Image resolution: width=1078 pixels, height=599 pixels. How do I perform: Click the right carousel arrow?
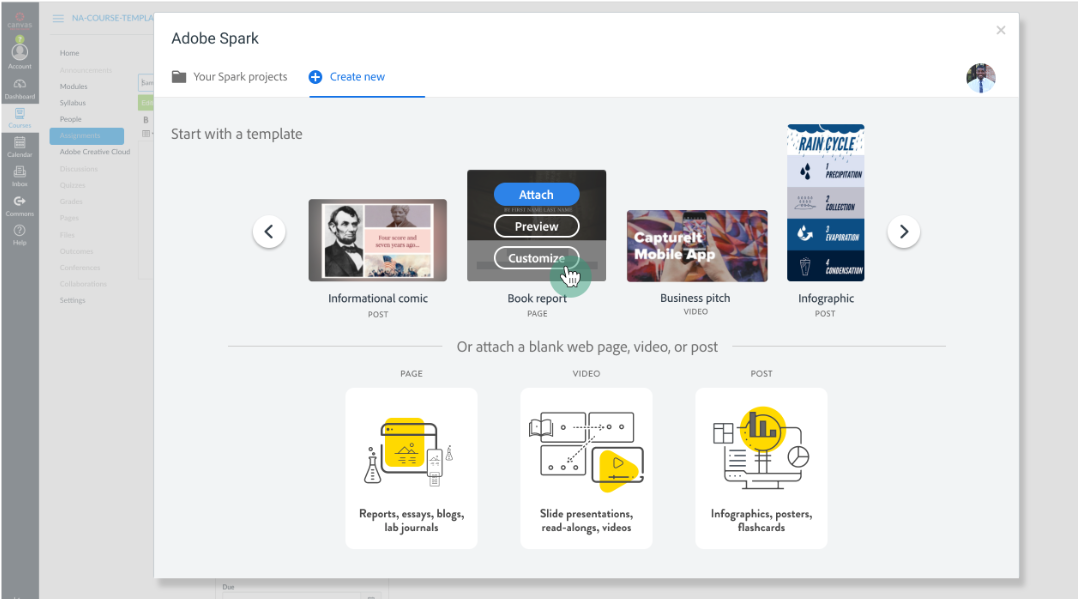pos(903,231)
